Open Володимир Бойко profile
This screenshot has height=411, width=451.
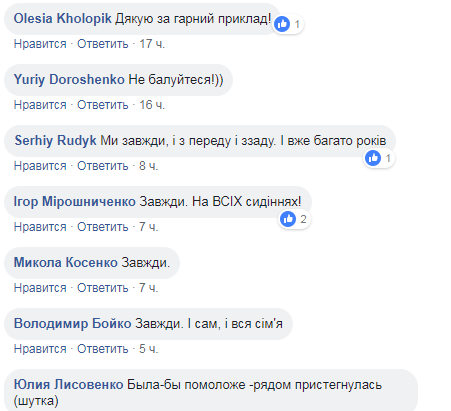tap(73, 324)
